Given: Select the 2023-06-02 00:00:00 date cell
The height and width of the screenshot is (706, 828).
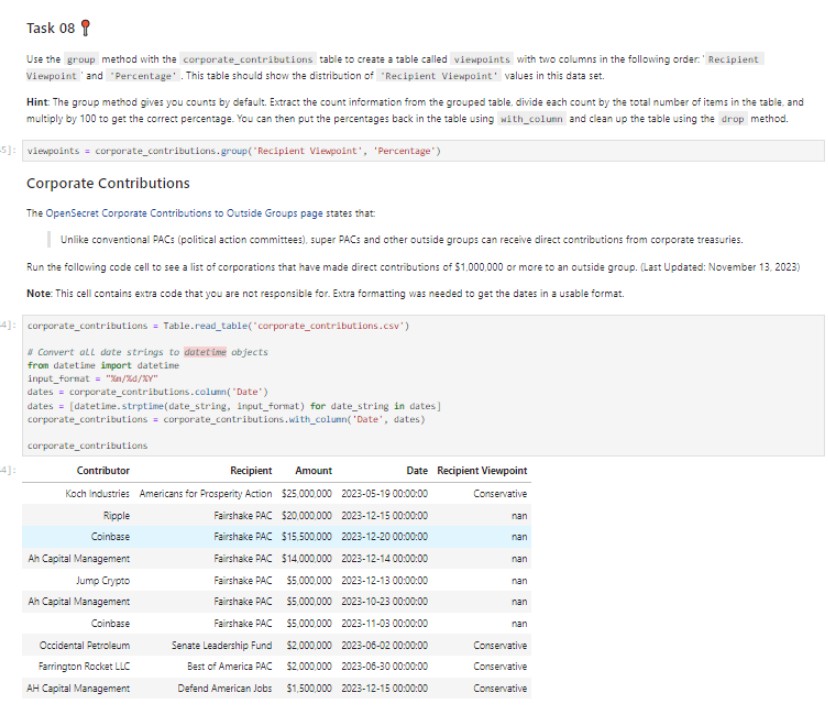Looking at the screenshot, I should [x=384, y=645].
